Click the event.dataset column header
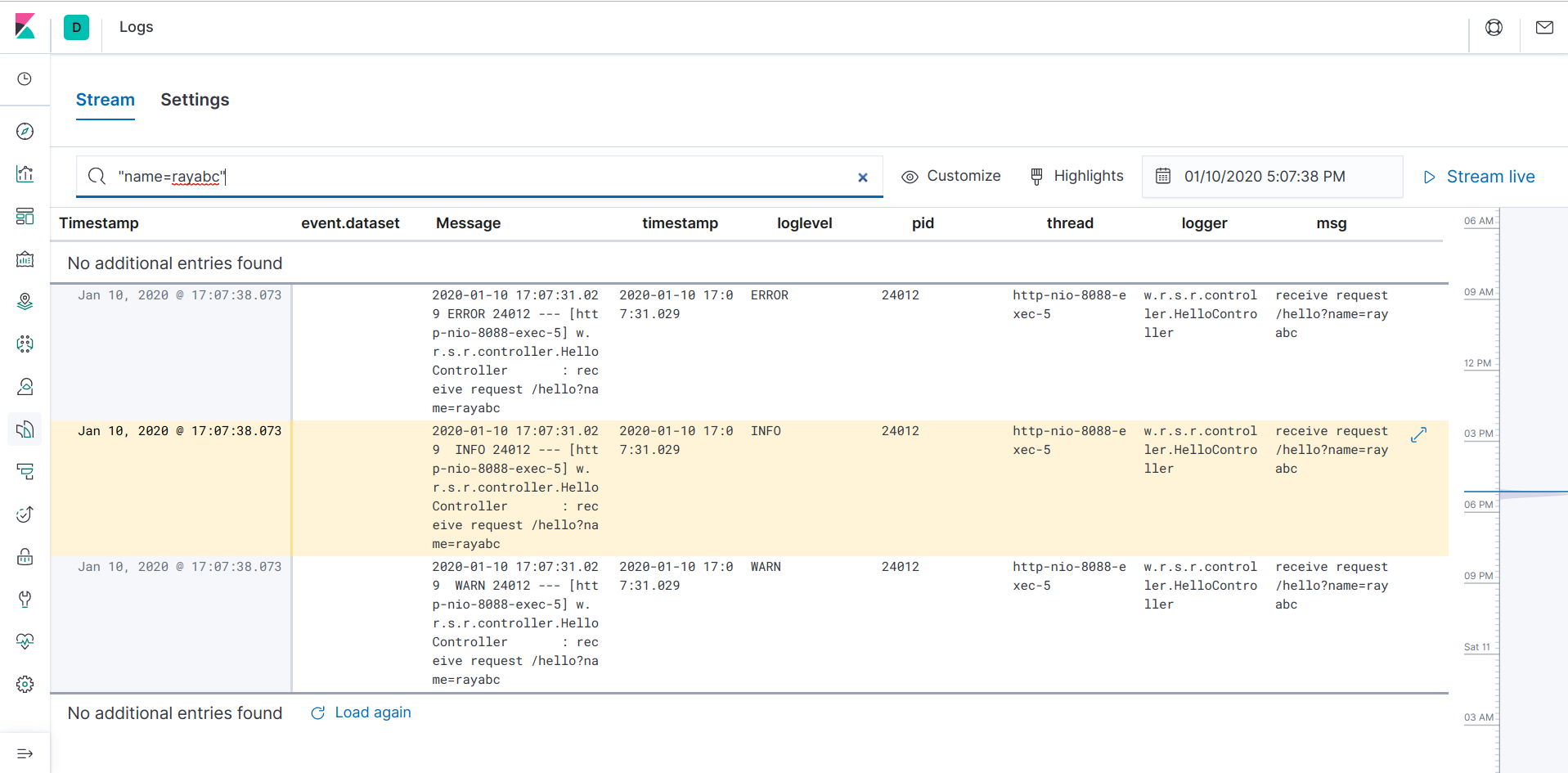 point(350,223)
